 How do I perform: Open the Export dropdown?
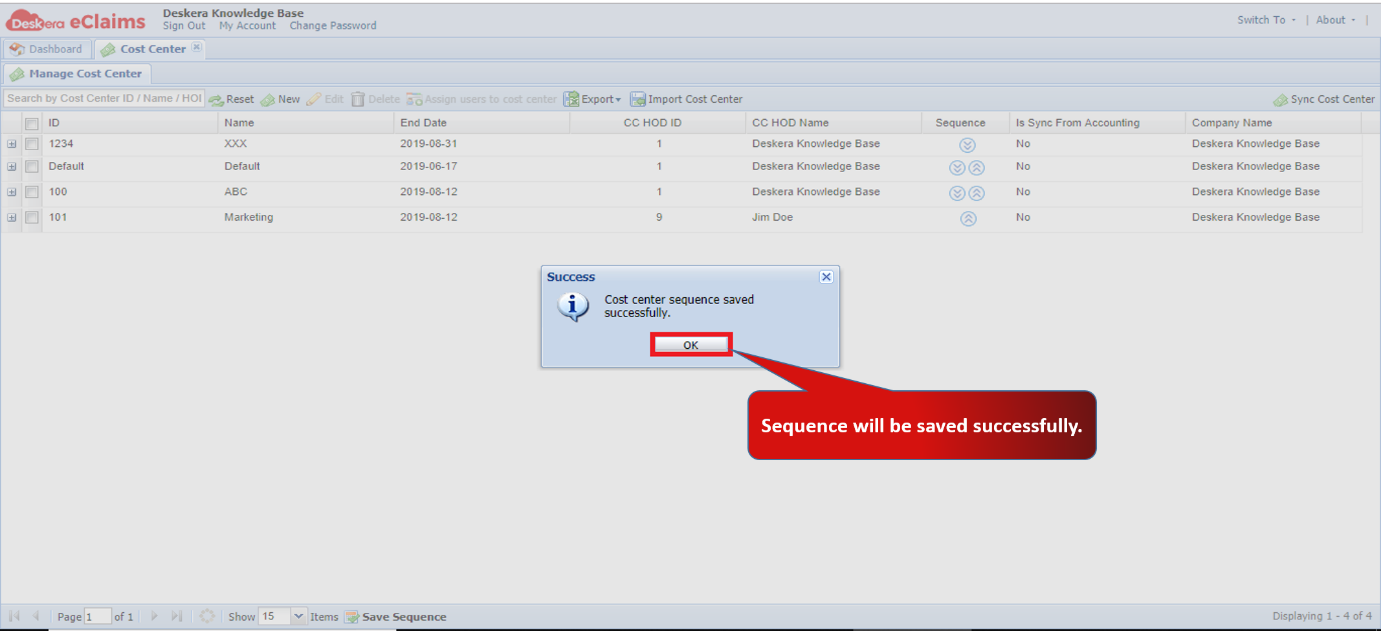click(x=592, y=99)
